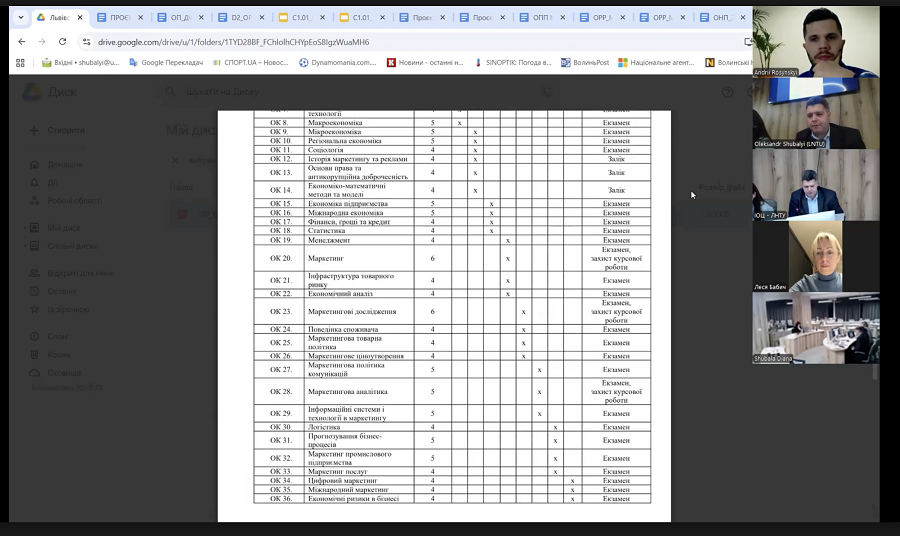The image size is (900, 536).
Task: Open the Google Перекладач bookmark
Action: tap(166, 62)
